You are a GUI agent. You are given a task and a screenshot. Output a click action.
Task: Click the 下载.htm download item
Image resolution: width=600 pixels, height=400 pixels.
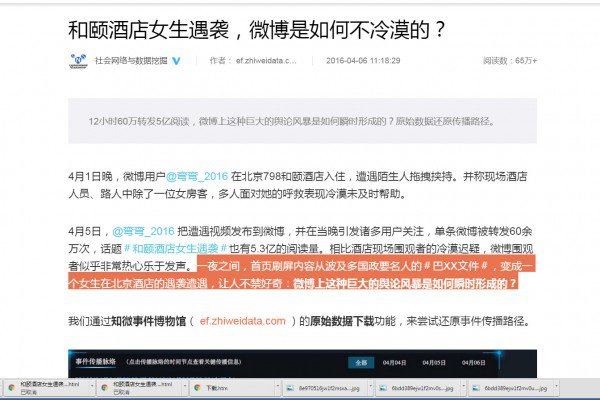click(x=235, y=388)
